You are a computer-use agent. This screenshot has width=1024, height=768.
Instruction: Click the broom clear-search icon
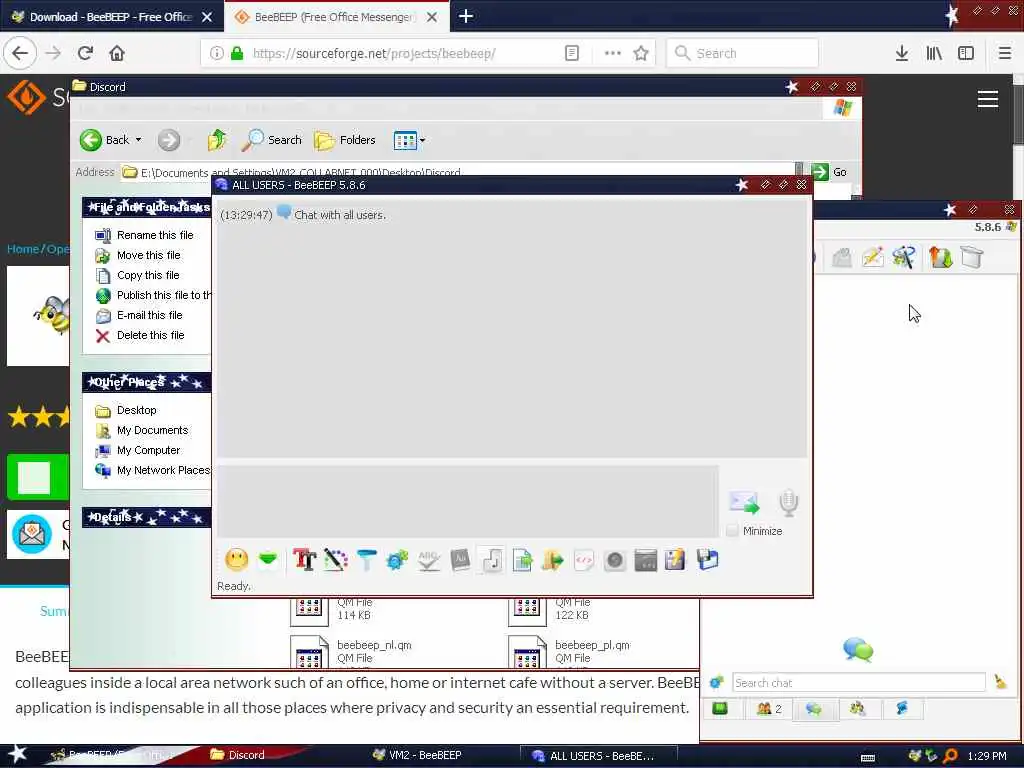[1000, 682]
